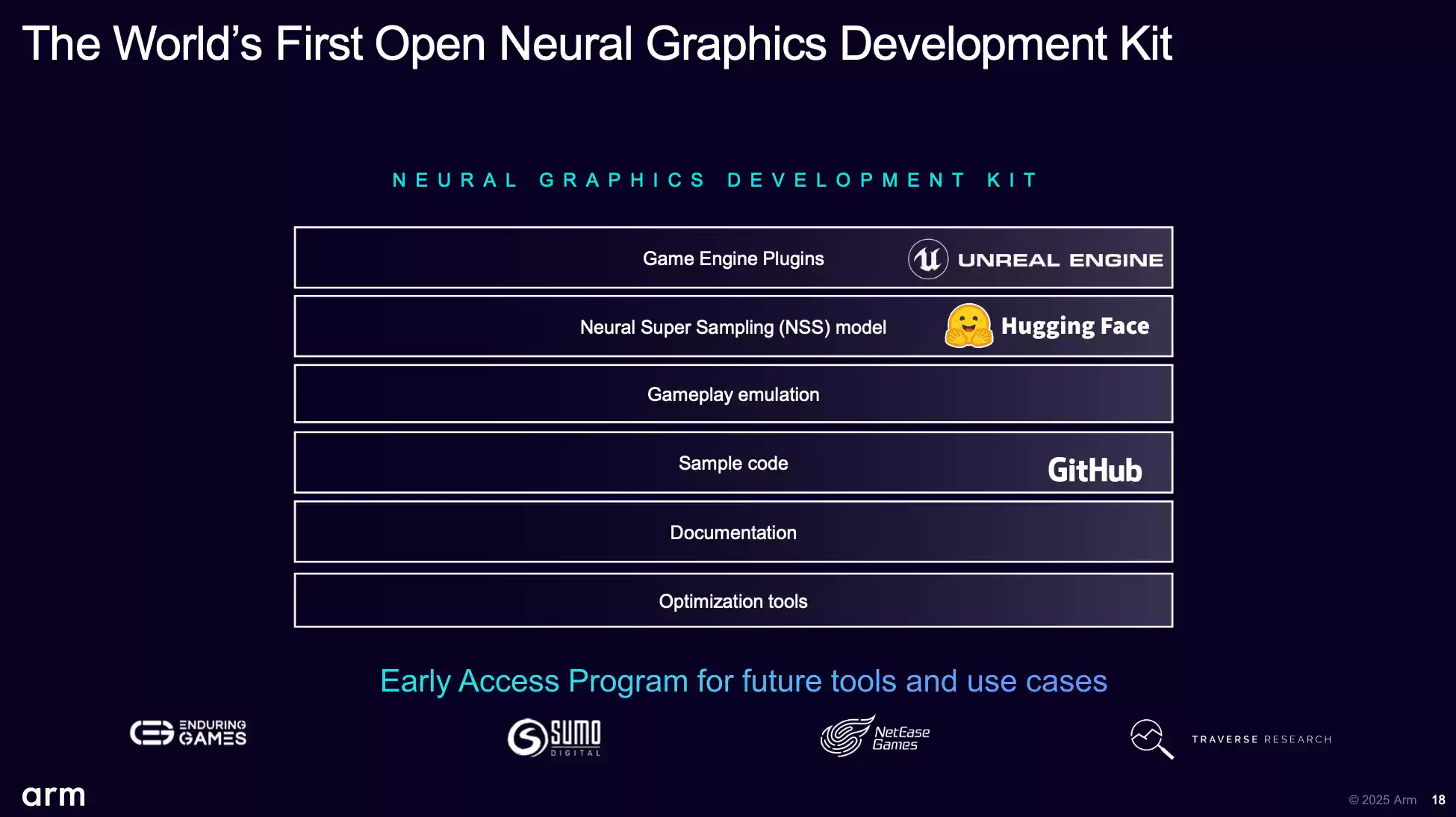Click the Unreal Engine wordmark text
Viewport: 1456px width, 817px height.
coord(1060,260)
